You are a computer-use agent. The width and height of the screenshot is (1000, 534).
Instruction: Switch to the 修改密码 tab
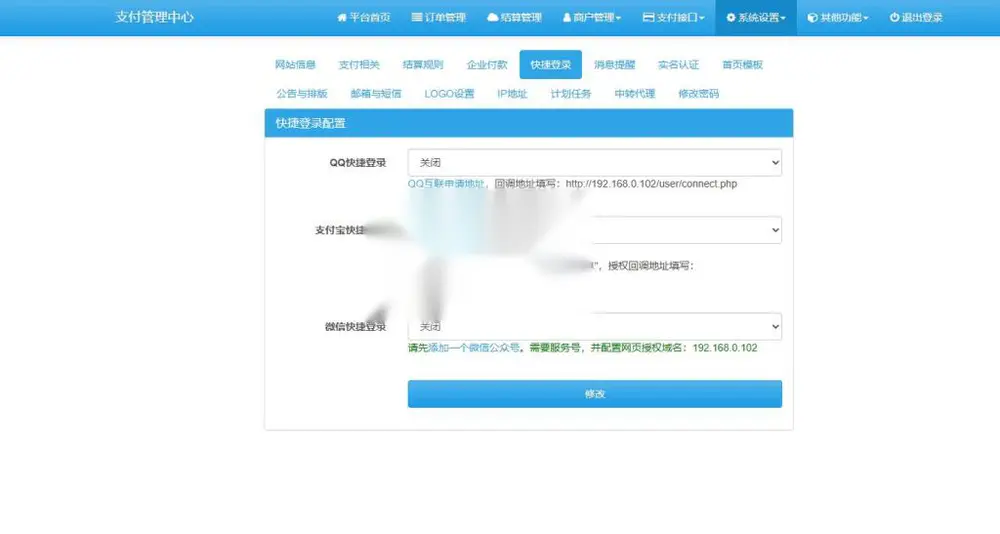[698, 94]
